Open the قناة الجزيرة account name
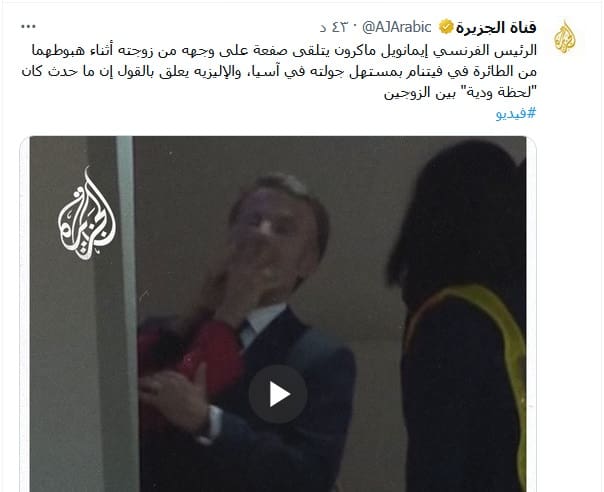 coord(497,27)
